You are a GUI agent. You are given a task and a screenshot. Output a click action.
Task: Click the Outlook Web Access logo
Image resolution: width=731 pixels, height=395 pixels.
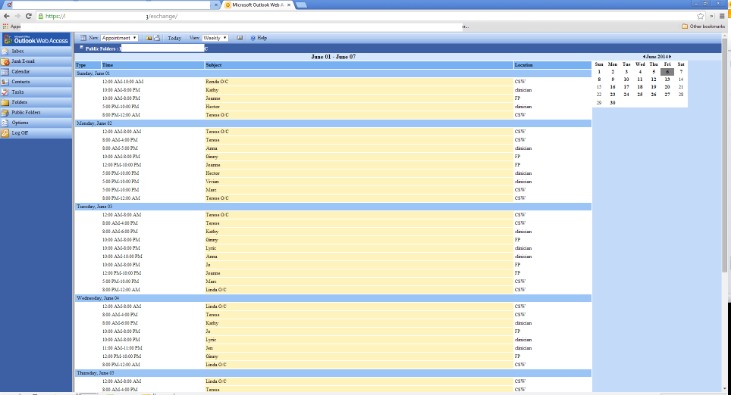coord(36,40)
